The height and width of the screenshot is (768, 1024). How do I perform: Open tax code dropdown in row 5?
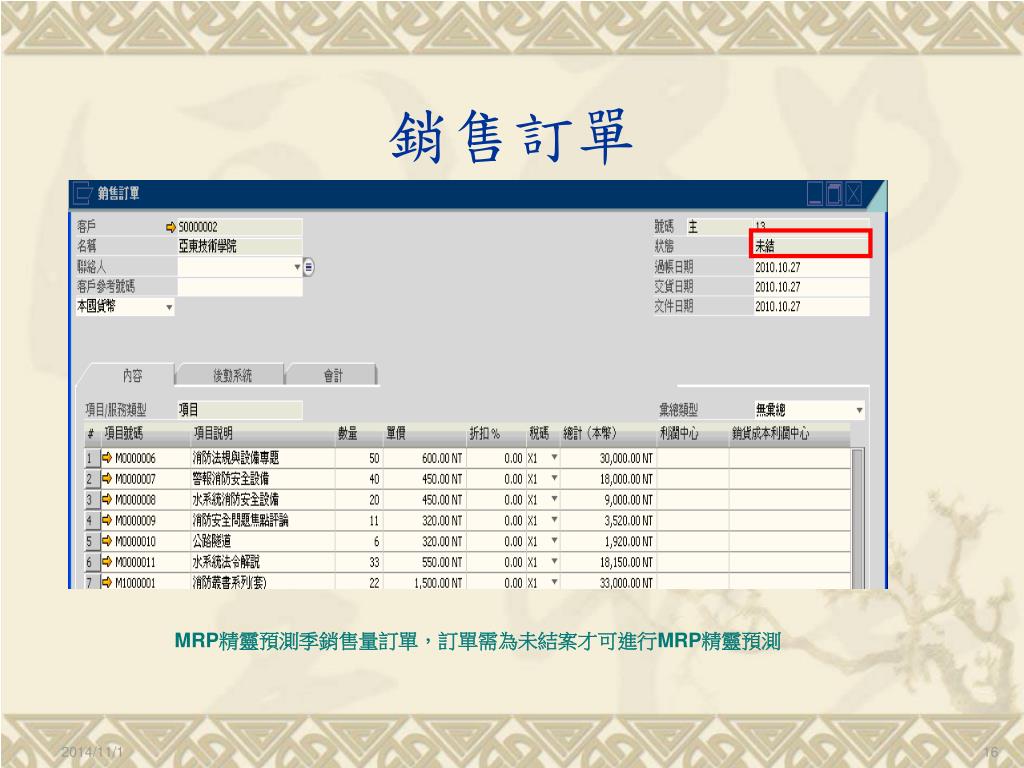pos(554,541)
